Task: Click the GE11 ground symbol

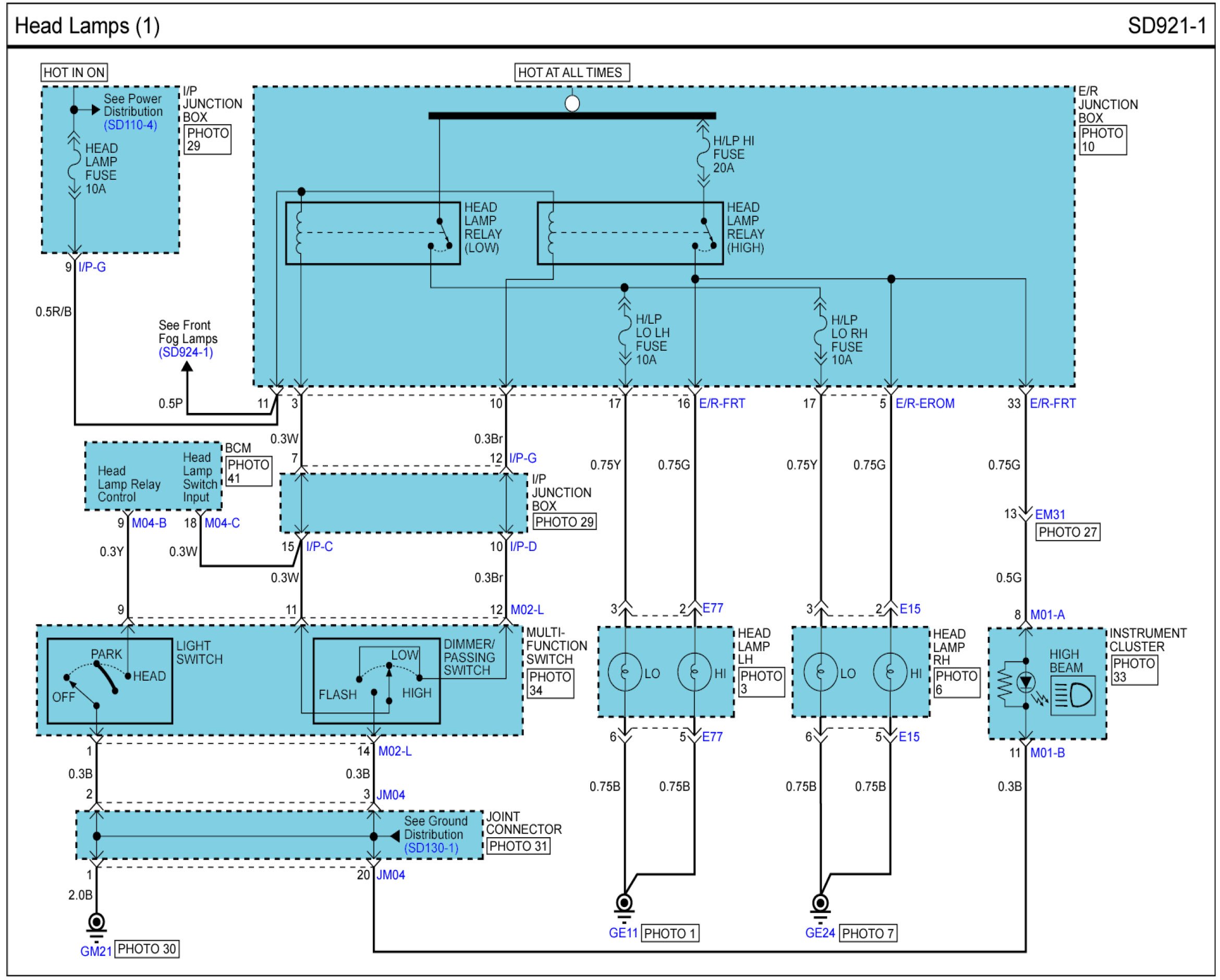Action: click(624, 902)
